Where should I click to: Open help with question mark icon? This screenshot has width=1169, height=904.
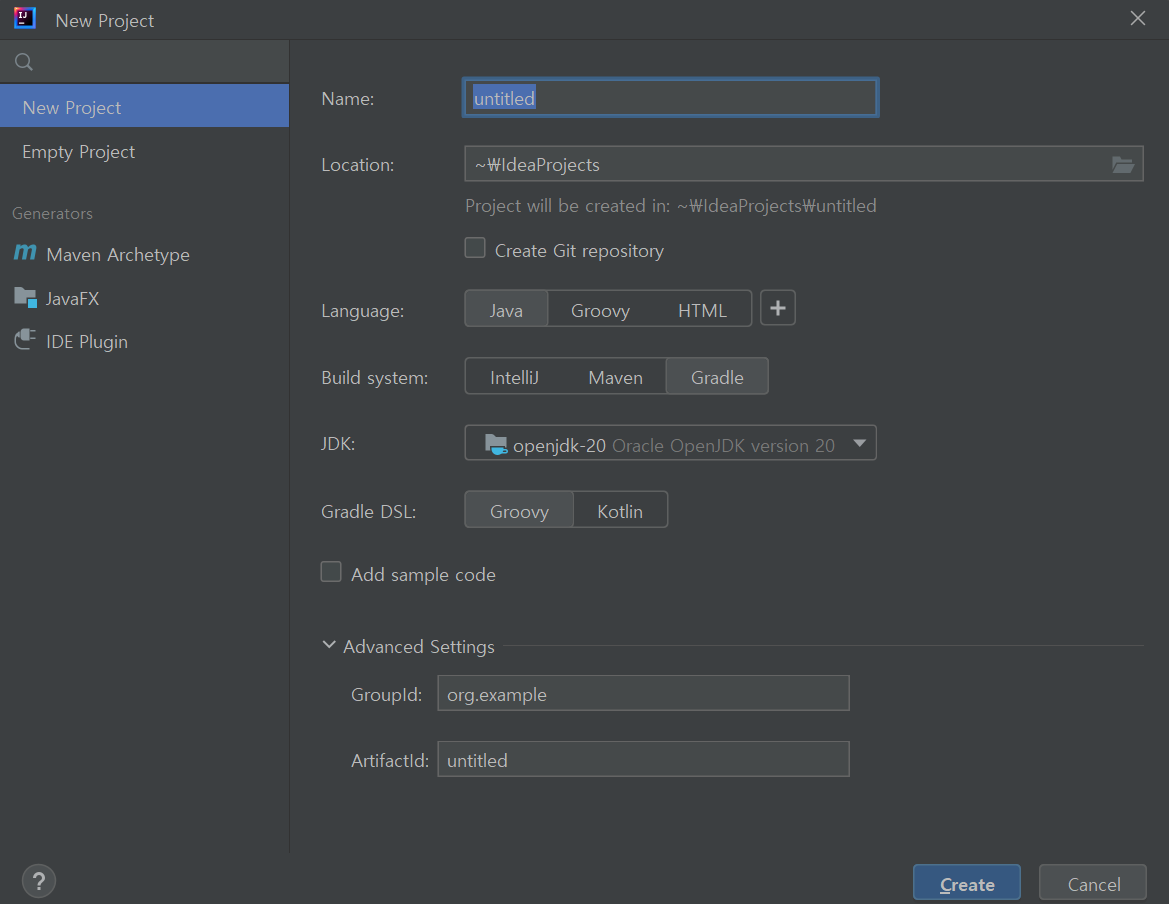(39, 881)
